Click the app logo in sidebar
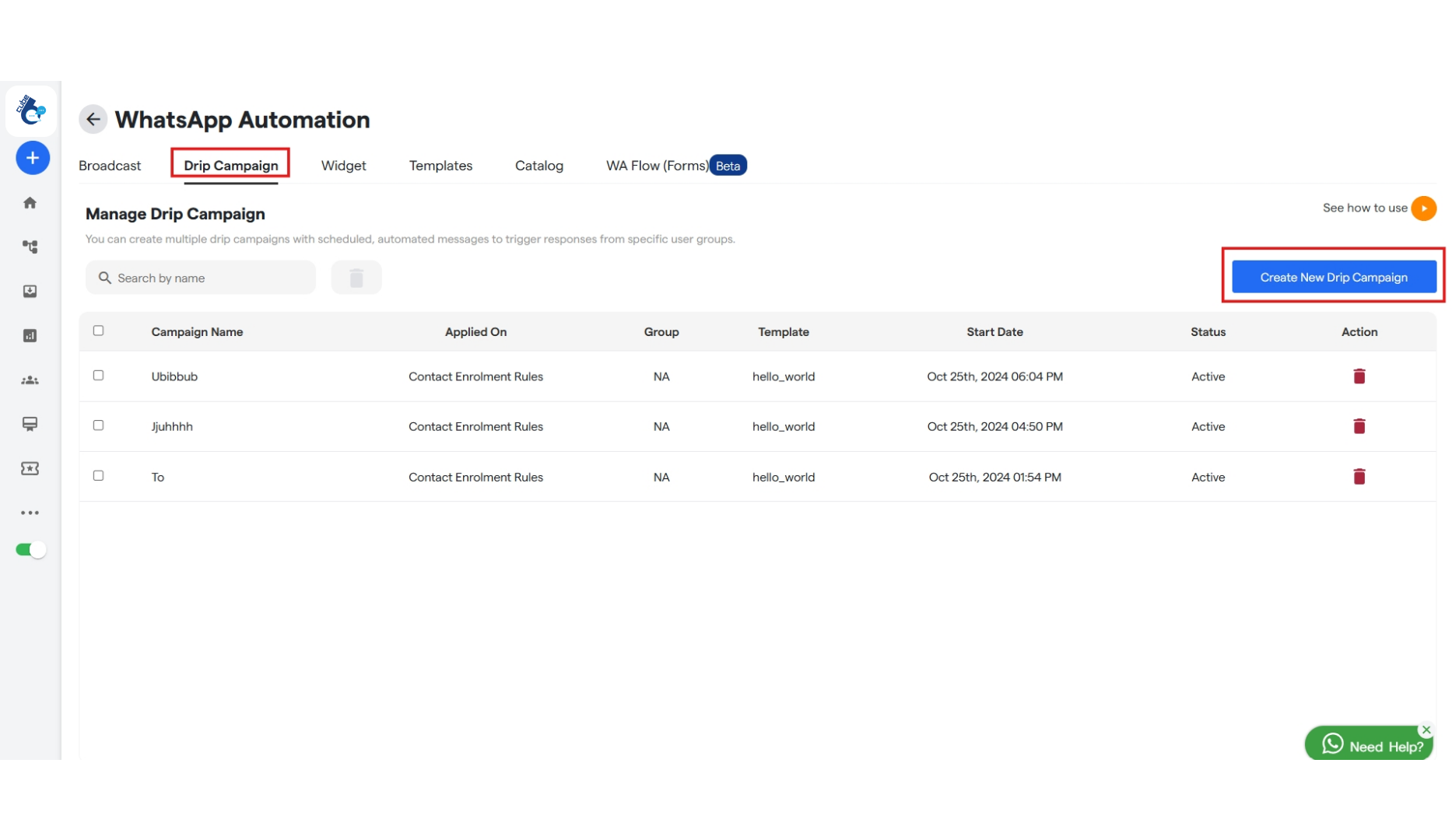 [31, 111]
